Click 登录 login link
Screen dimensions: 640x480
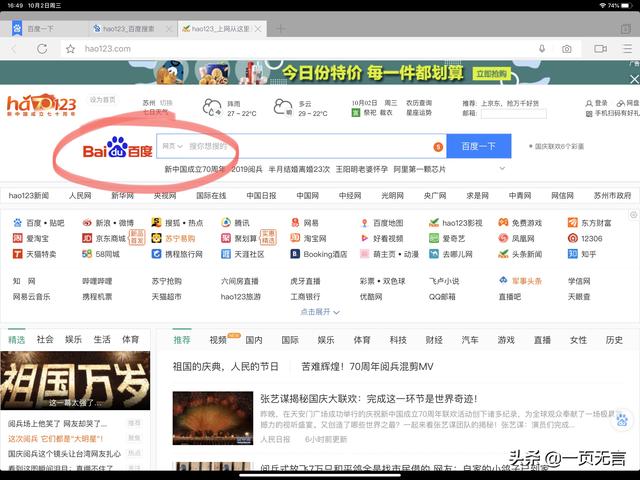click(597, 103)
